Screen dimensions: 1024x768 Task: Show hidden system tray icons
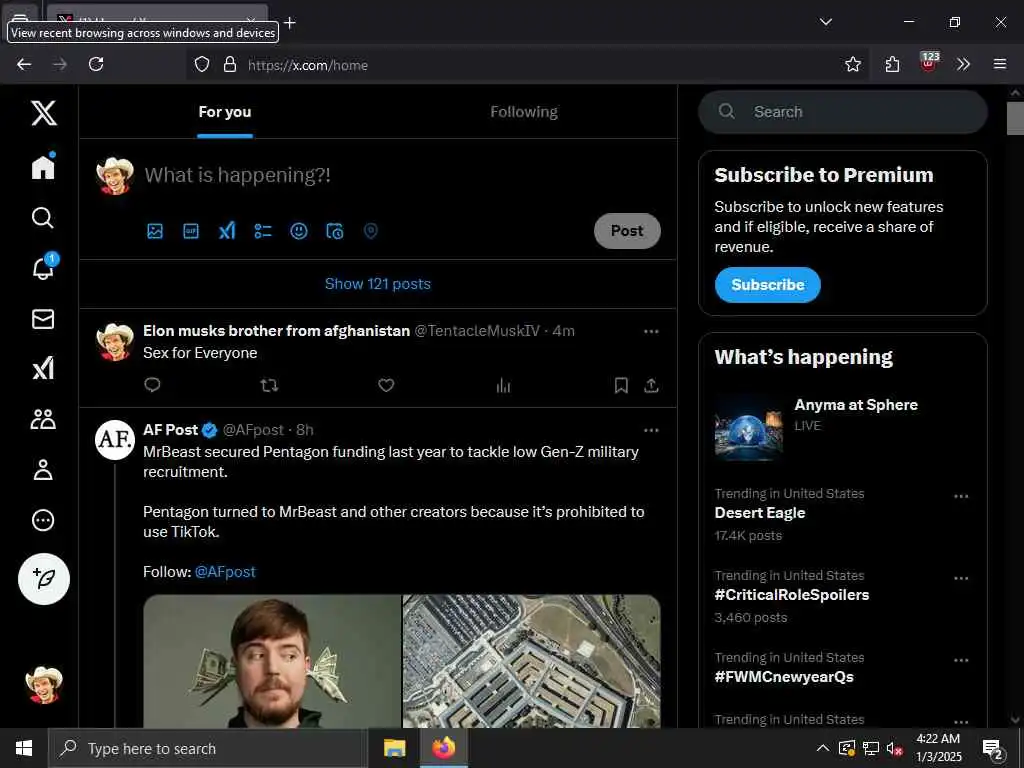(823, 748)
